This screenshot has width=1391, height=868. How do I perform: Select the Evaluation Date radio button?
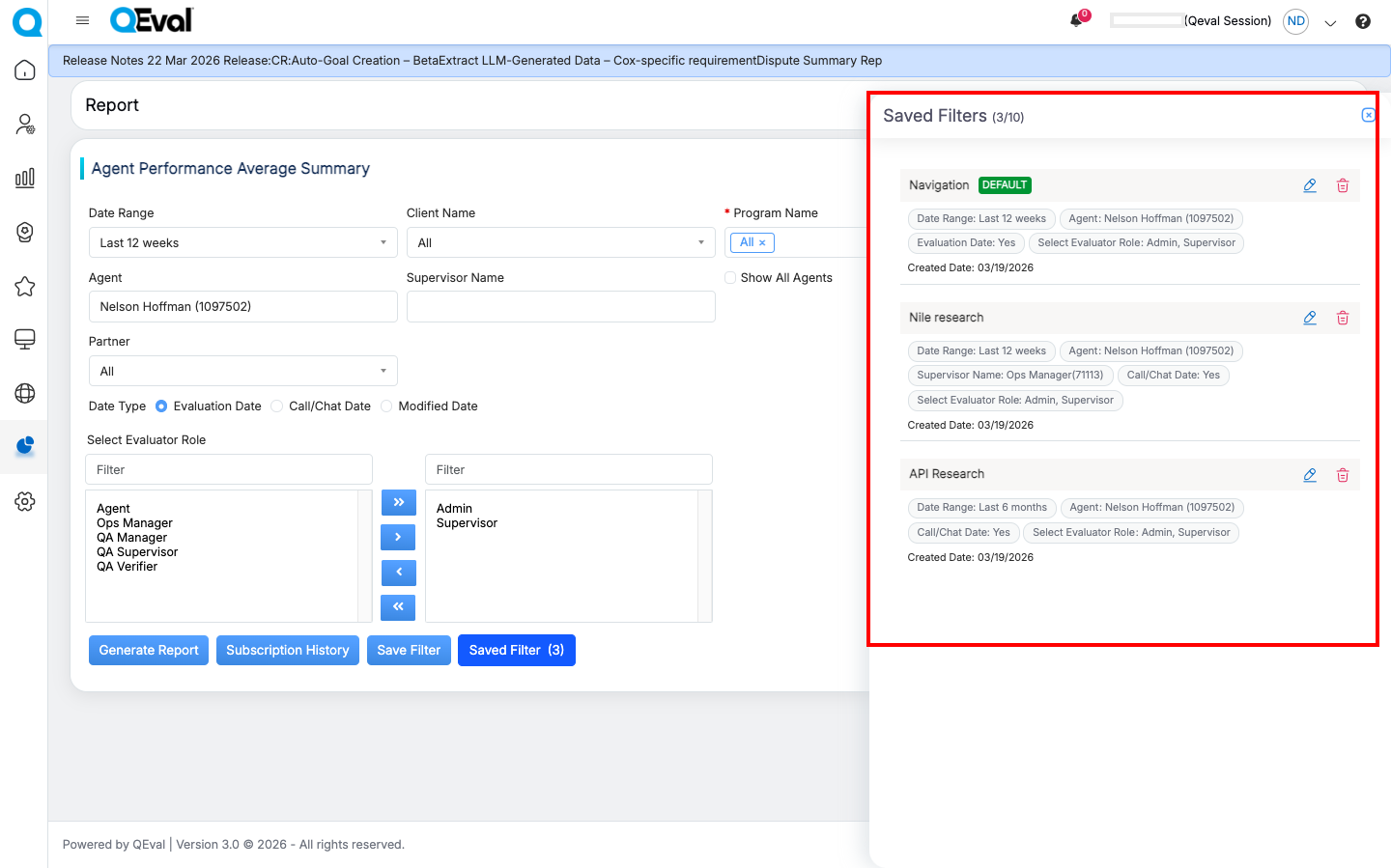coord(161,406)
